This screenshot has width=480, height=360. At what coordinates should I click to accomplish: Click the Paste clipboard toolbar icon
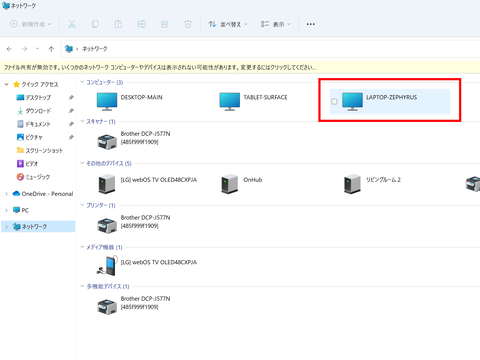118,24
